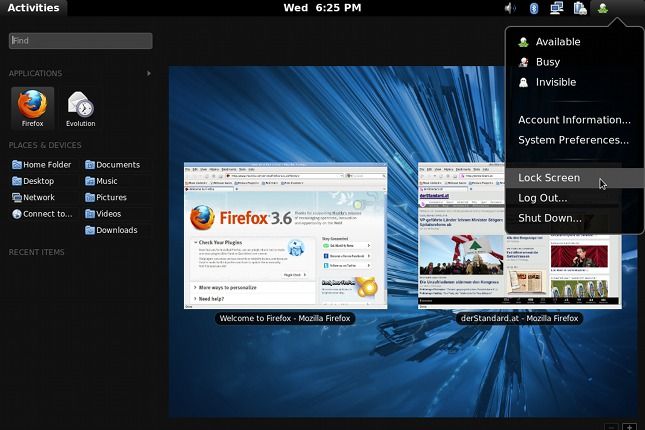
Task: Click the Invisible ghost icon in menu
Action: pyautogui.click(x=523, y=82)
